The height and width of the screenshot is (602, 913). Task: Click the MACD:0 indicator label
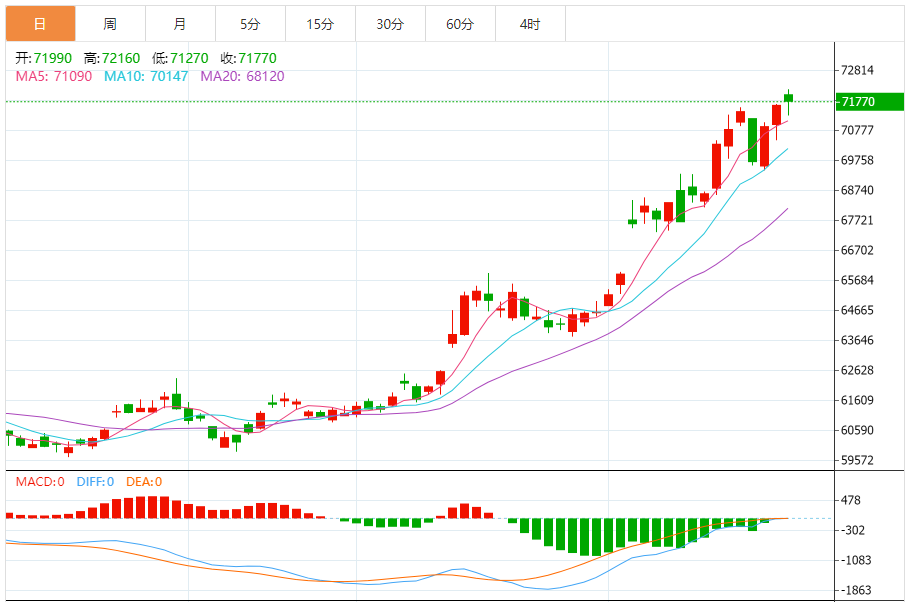pos(40,482)
